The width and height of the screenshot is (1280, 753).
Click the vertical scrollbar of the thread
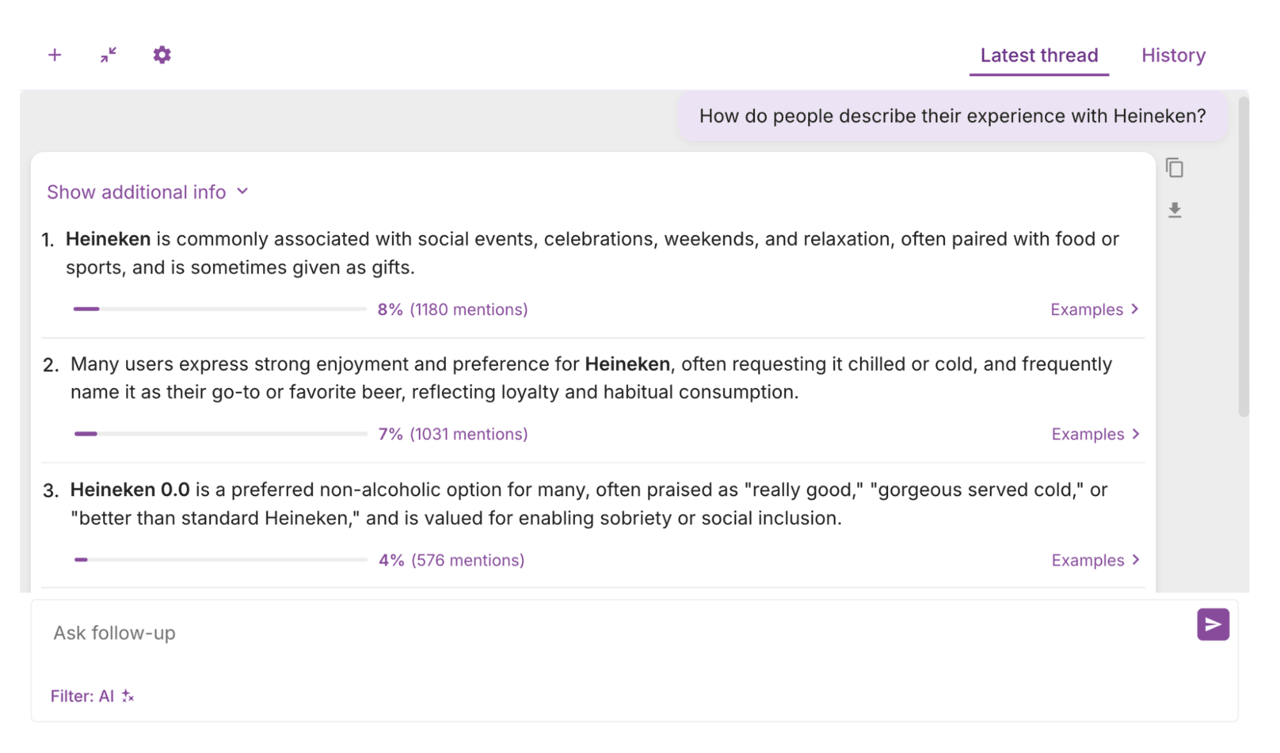click(x=1243, y=257)
